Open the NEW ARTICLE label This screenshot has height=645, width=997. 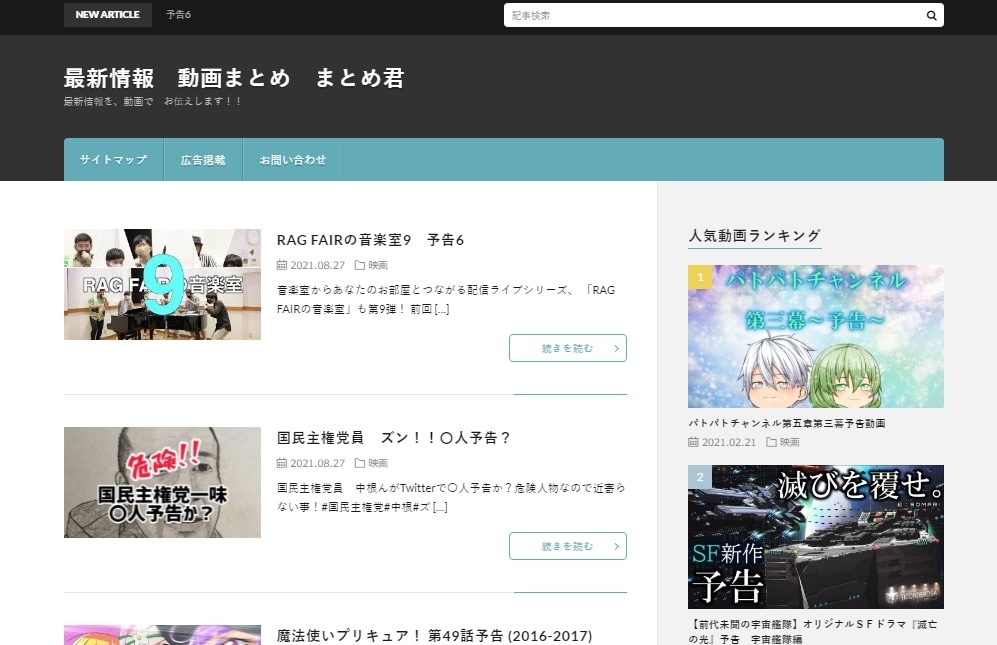point(107,15)
